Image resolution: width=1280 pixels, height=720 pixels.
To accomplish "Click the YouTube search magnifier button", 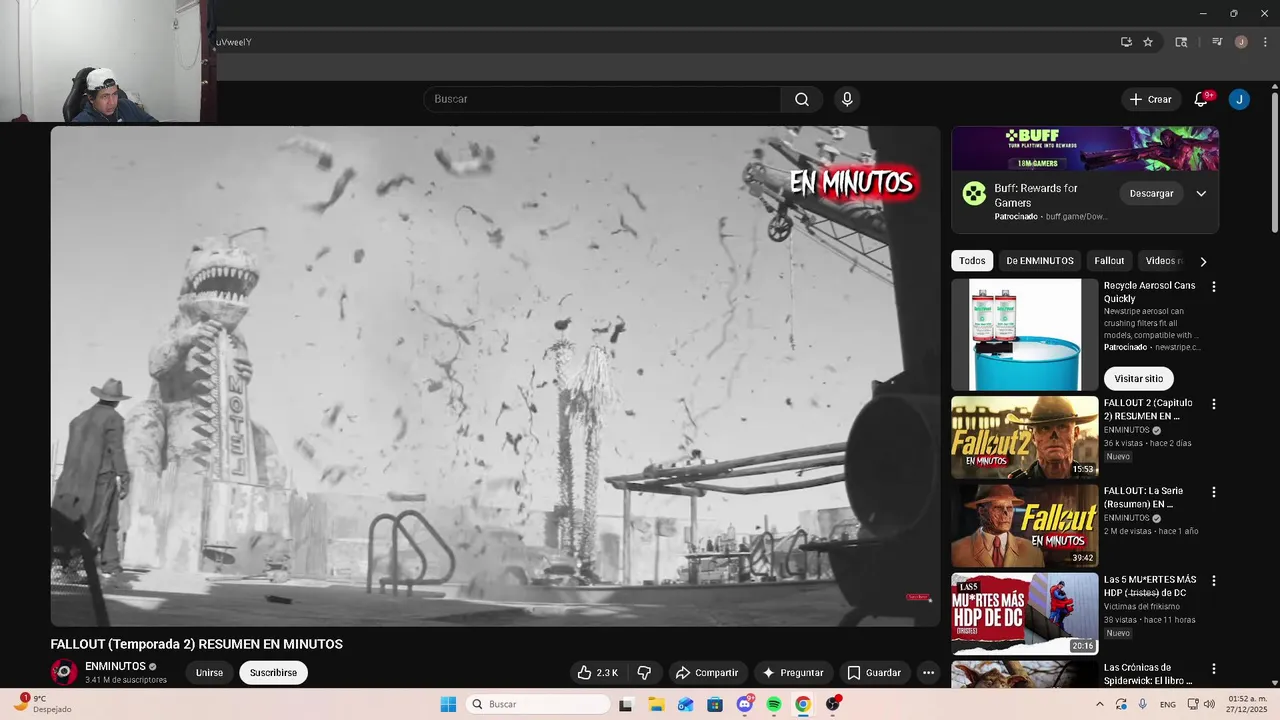I will [802, 99].
